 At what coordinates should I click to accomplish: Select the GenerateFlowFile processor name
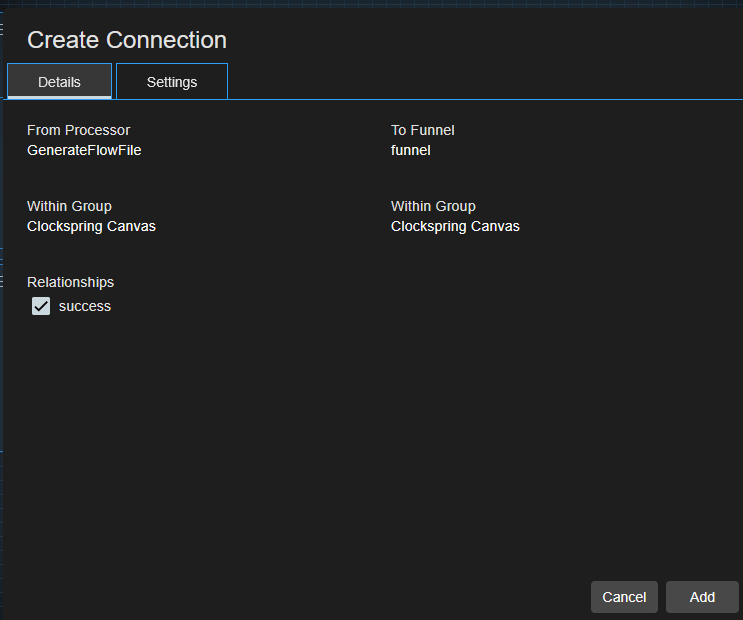coord(84,150)
